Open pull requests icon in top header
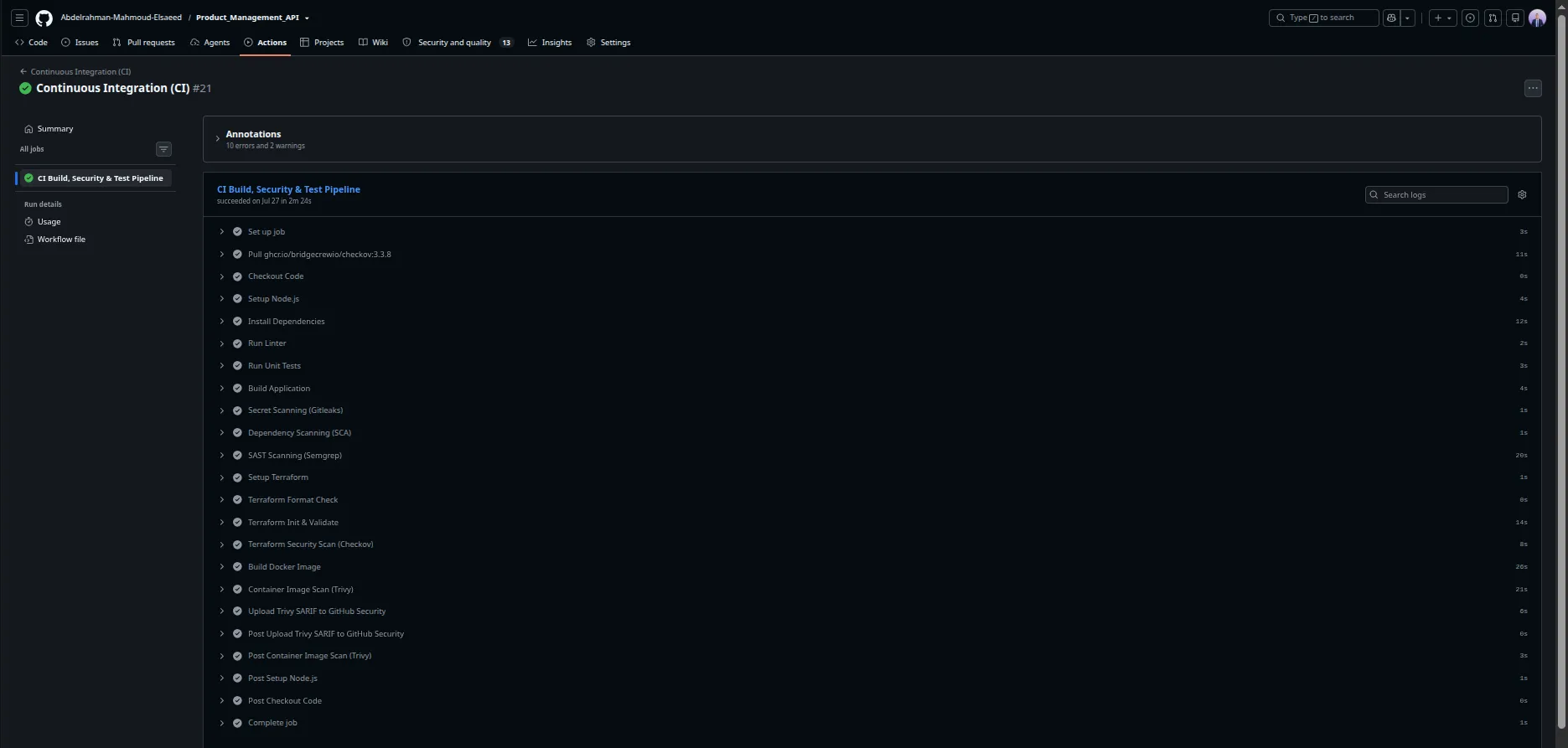The width and height of the screenshot is (1568, 748). click(1493, 18)
